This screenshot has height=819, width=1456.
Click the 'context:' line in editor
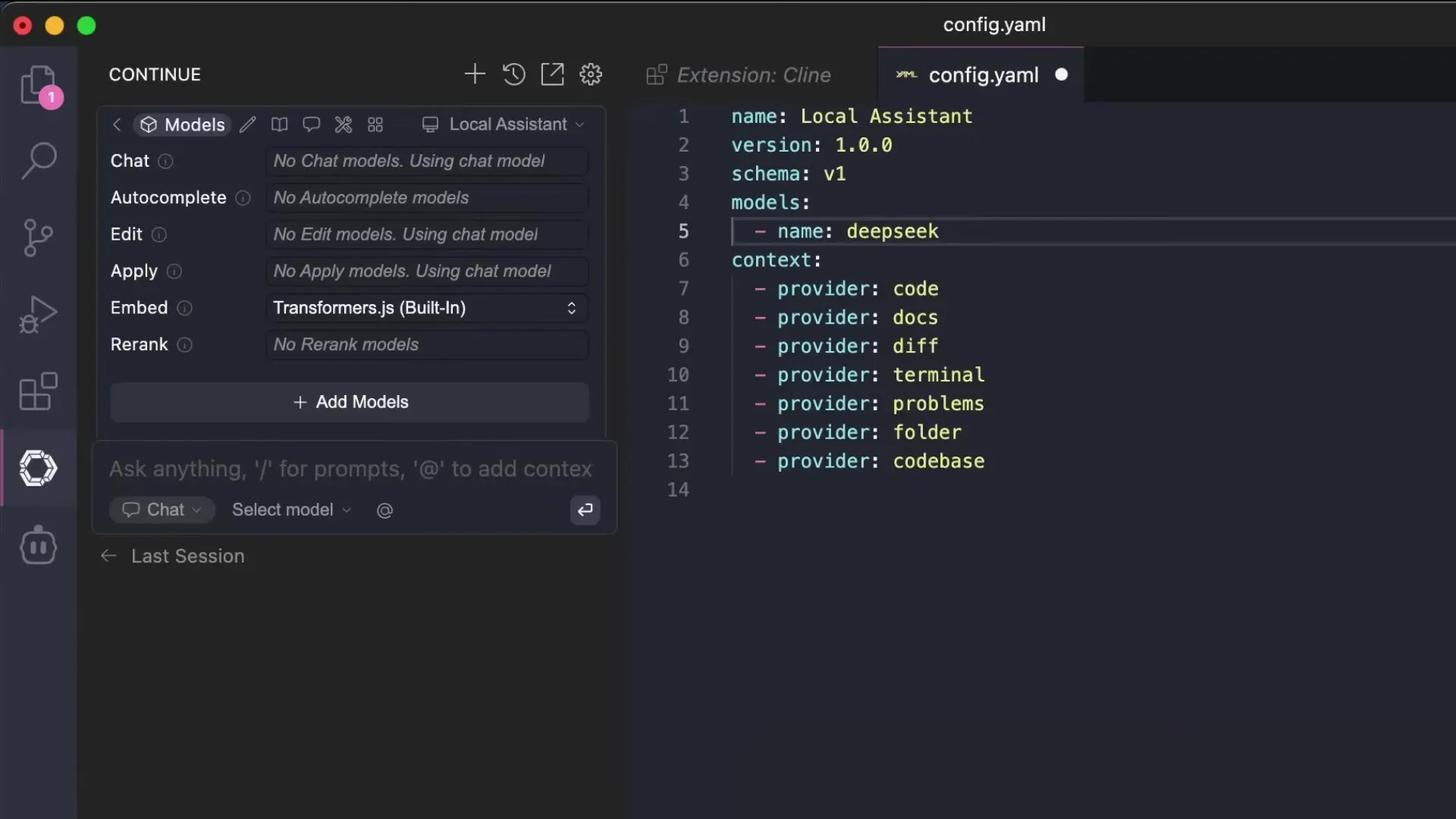pos(777,260)
